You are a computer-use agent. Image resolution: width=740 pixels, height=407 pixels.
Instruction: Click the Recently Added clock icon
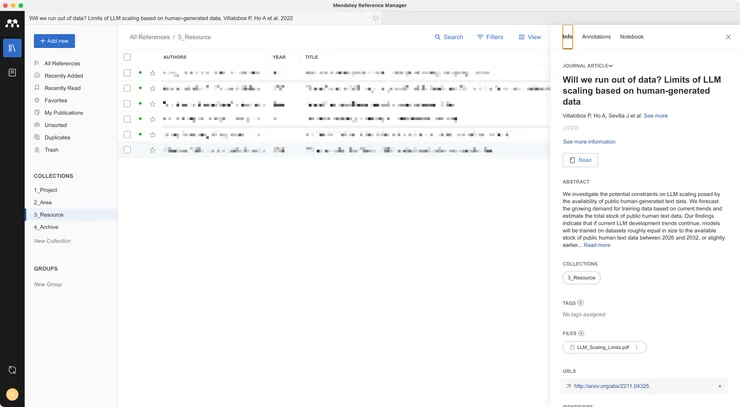(37, 75)
